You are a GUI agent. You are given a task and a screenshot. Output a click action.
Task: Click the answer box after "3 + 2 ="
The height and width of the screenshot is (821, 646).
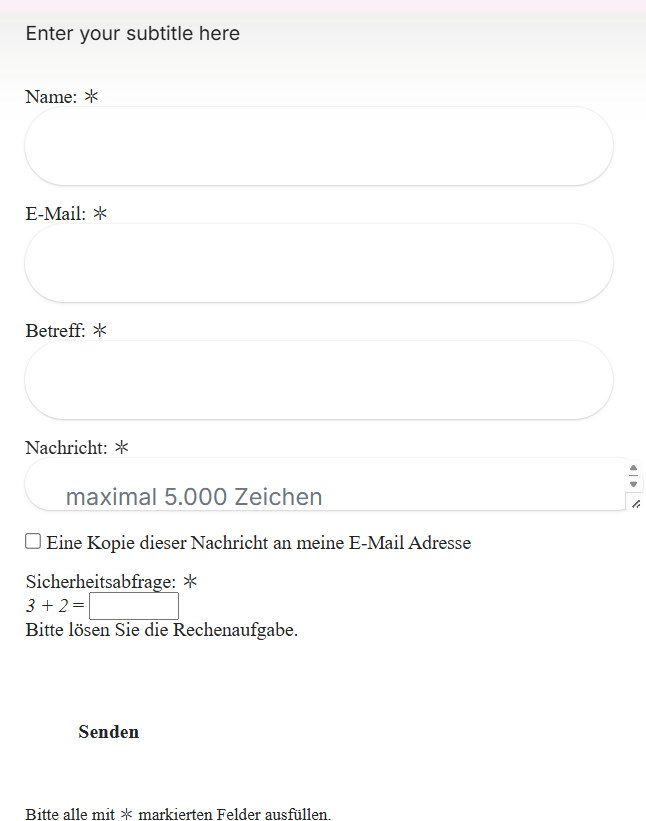[x=134, y=606]
